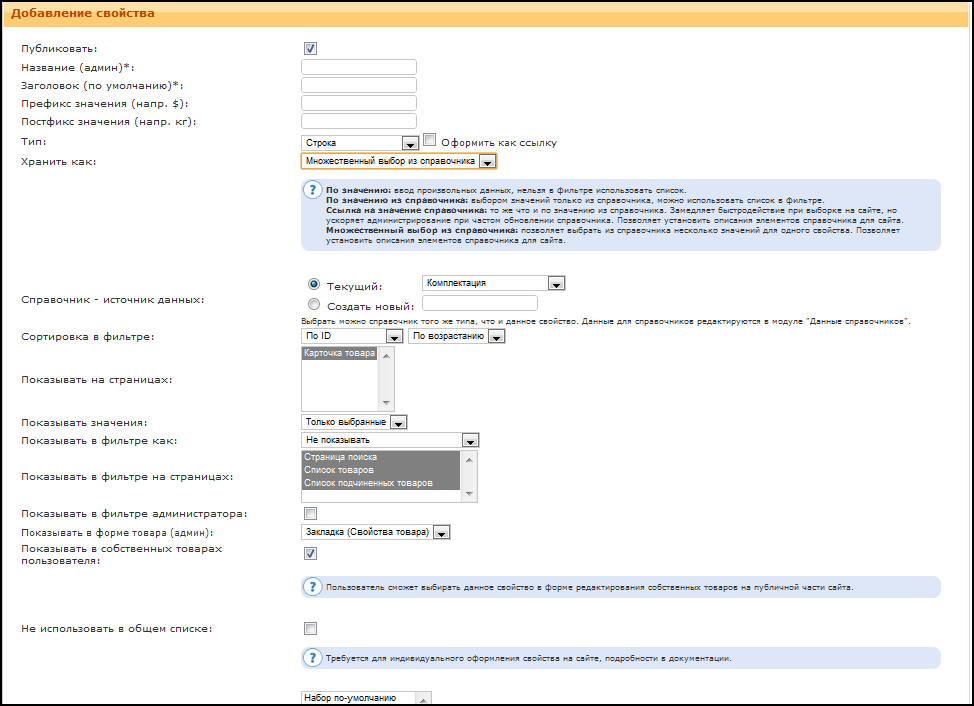974x706 pixels.
Task: Select Список подчиненных товаров list item
Action: [381, 483]
